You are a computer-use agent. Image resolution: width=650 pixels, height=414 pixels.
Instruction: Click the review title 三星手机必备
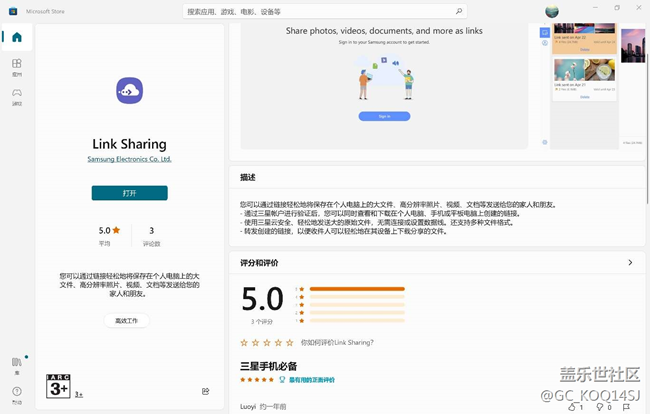[269, 366]
